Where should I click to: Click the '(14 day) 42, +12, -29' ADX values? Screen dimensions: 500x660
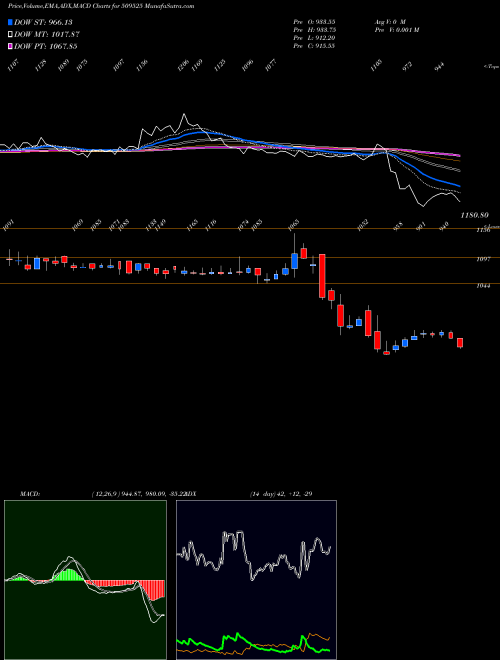pos(281,494)
